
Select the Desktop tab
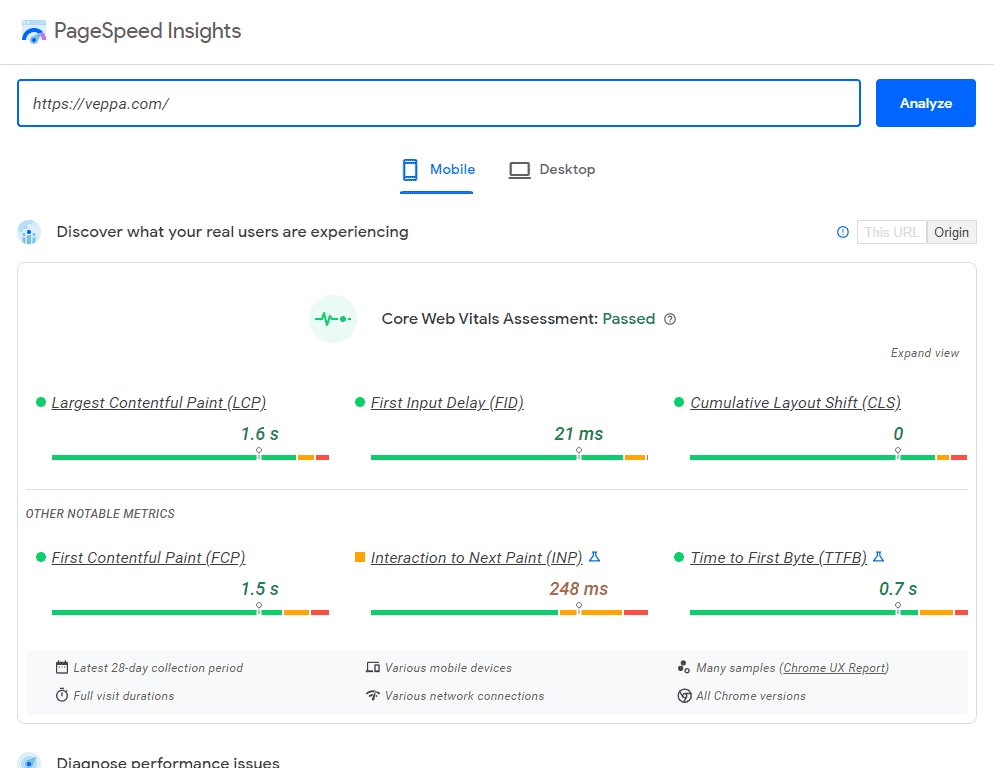[552, 170]
